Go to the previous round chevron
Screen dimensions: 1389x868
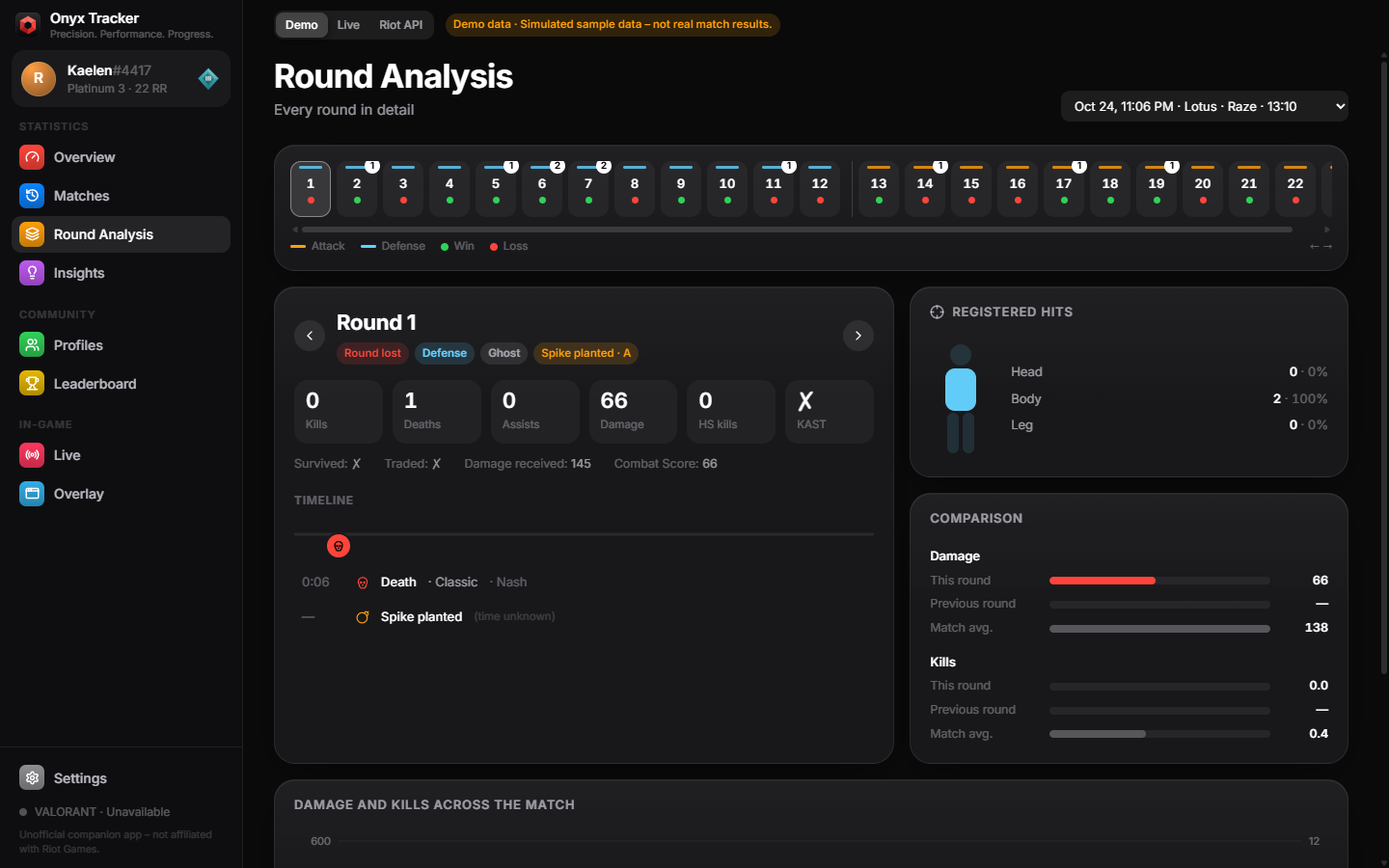coord(310,336)
